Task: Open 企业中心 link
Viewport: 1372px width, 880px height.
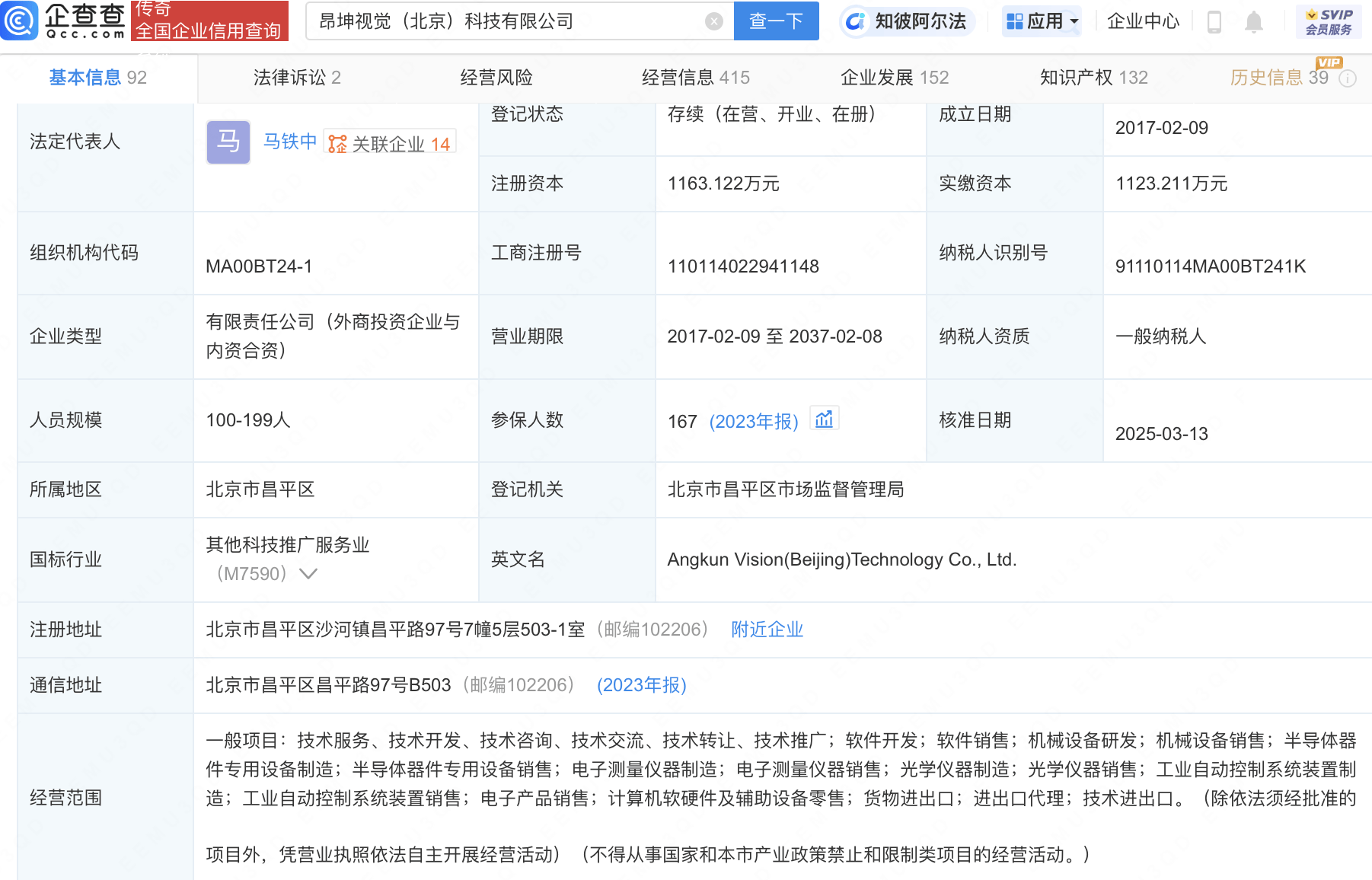Action: pos(1144,21)
